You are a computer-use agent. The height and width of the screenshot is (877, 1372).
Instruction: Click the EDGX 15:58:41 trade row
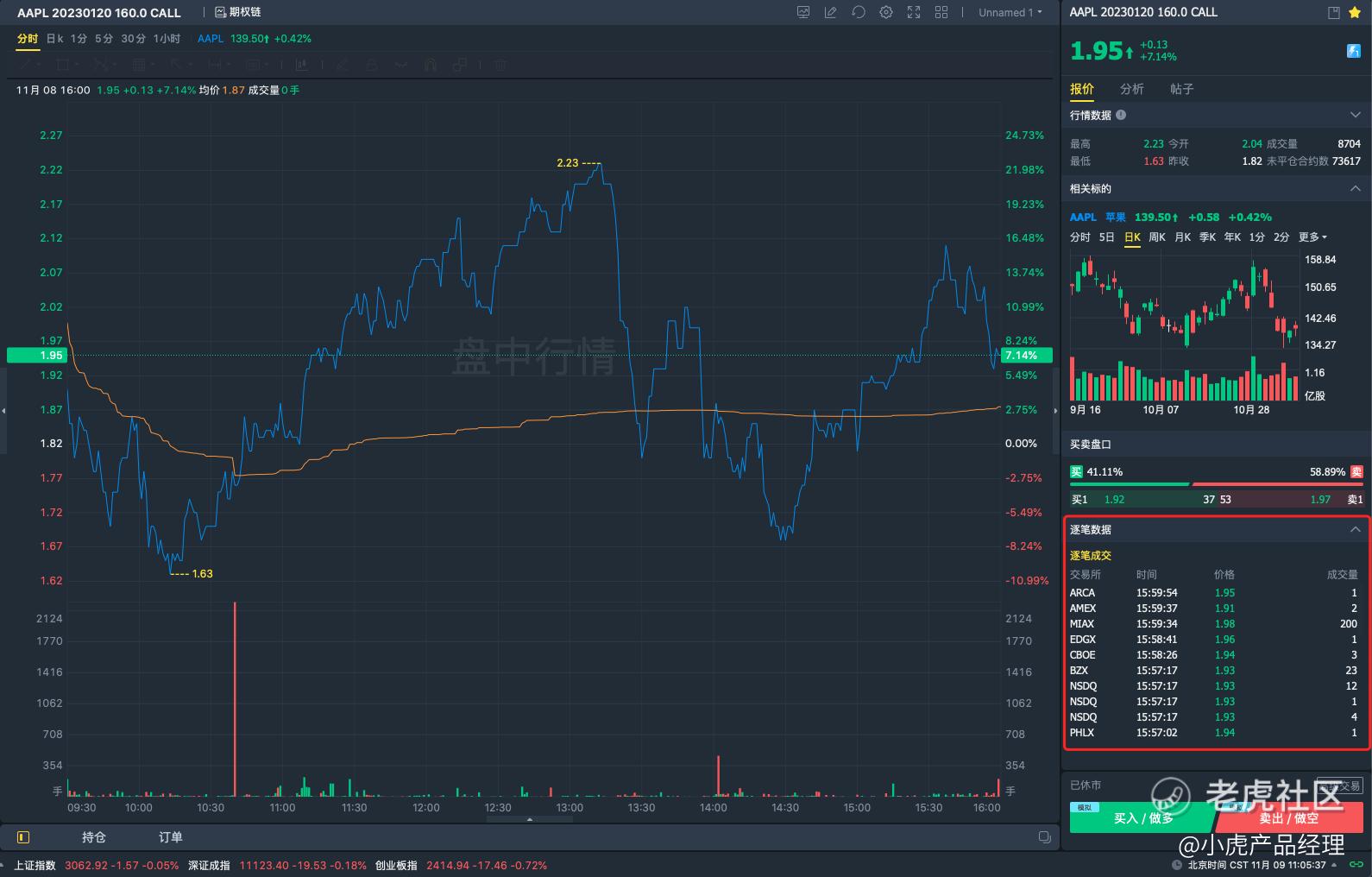pos(1214,640)
